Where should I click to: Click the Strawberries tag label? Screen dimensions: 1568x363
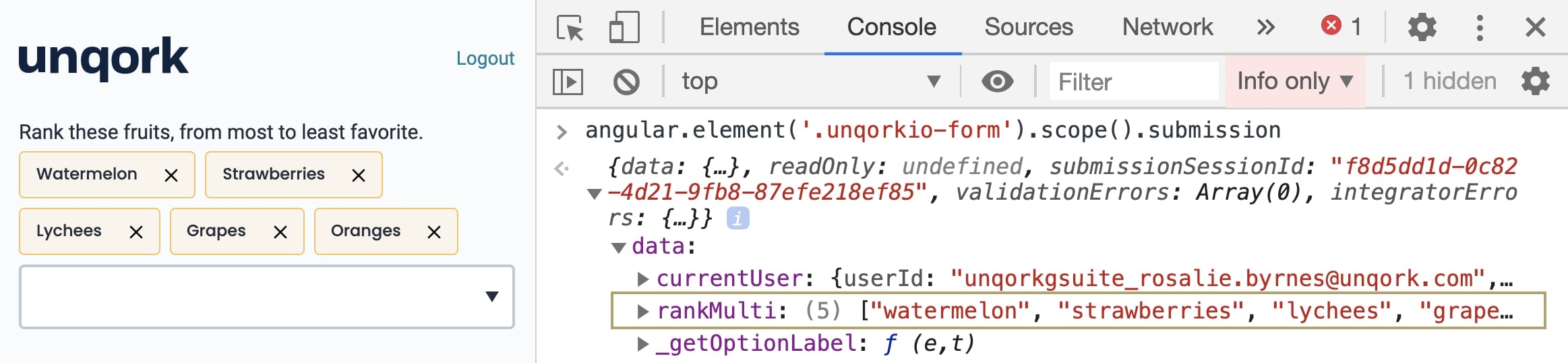click(x=274, y=174)
